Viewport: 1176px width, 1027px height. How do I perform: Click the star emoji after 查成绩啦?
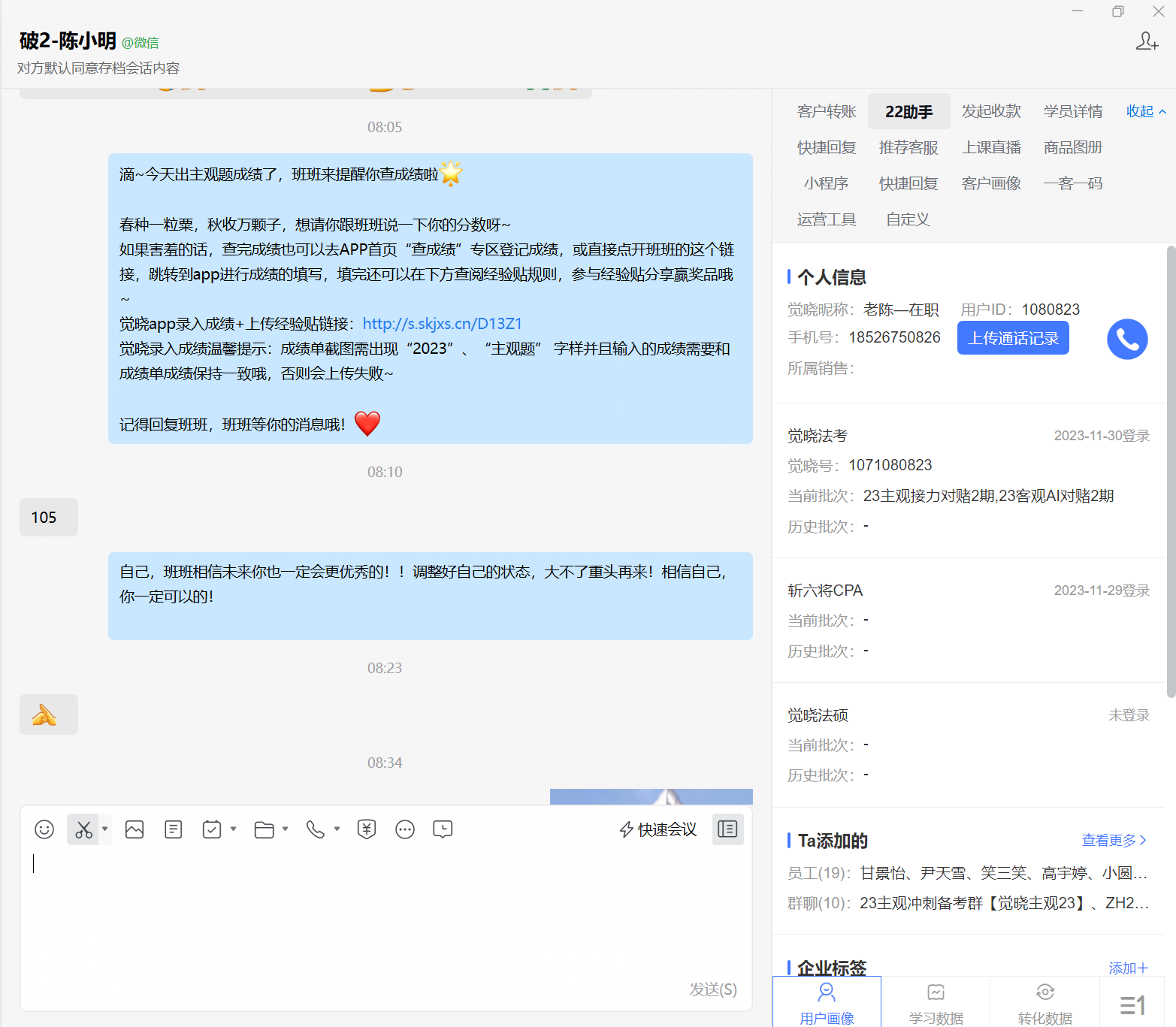[452, 174]
